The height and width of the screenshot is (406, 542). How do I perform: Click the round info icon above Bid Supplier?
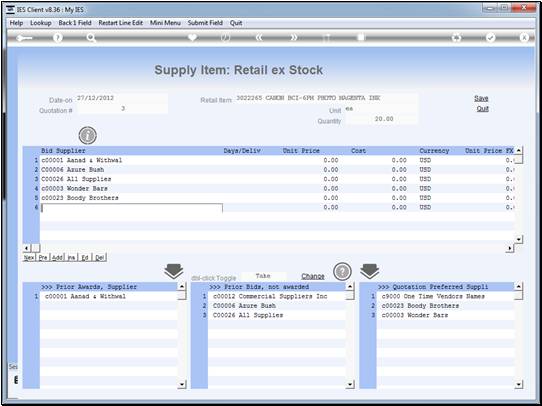click(87, 135)
